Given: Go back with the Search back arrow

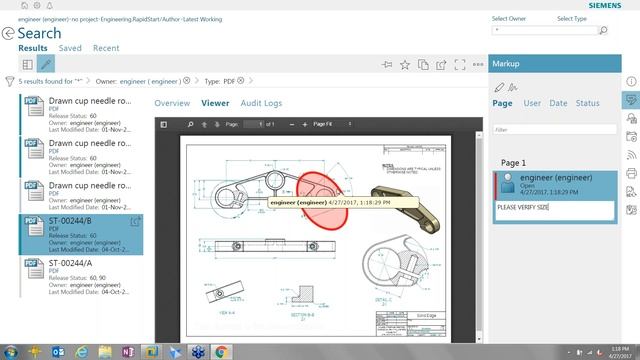Looking at the screenshot, I should [8, 33].
